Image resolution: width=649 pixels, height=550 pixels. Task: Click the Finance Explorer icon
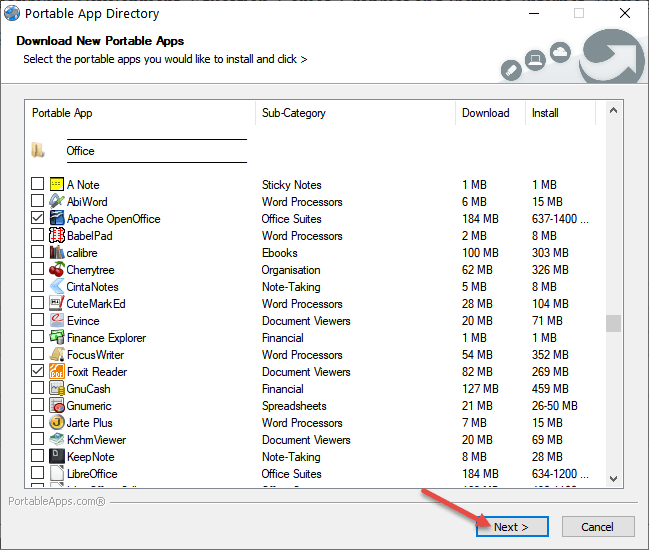coord(57,337)
